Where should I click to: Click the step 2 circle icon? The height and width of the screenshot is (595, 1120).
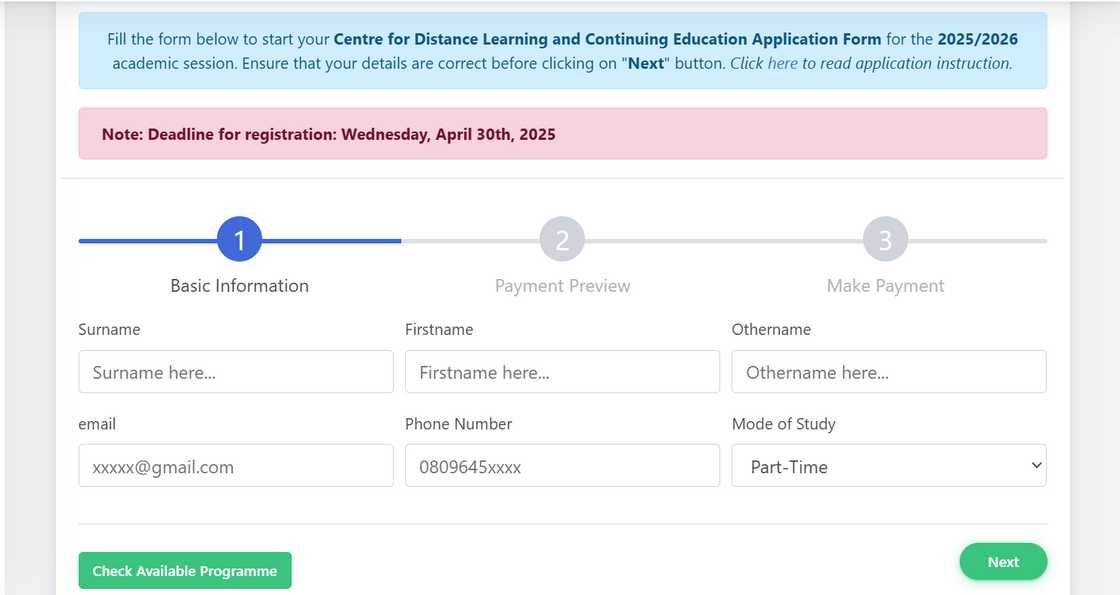click(562, 240)
